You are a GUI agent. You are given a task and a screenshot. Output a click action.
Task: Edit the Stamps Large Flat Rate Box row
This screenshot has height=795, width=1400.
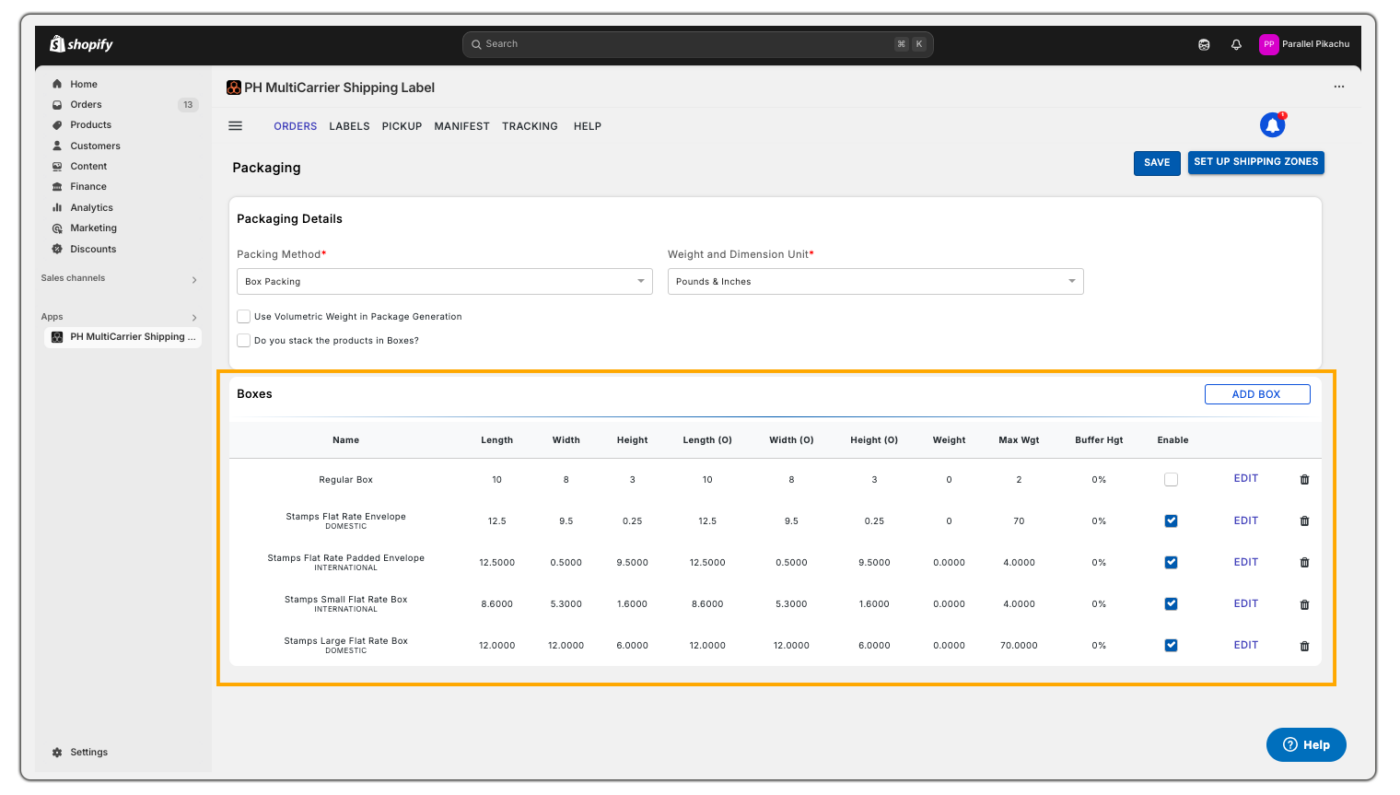(x=1246, y=645)
